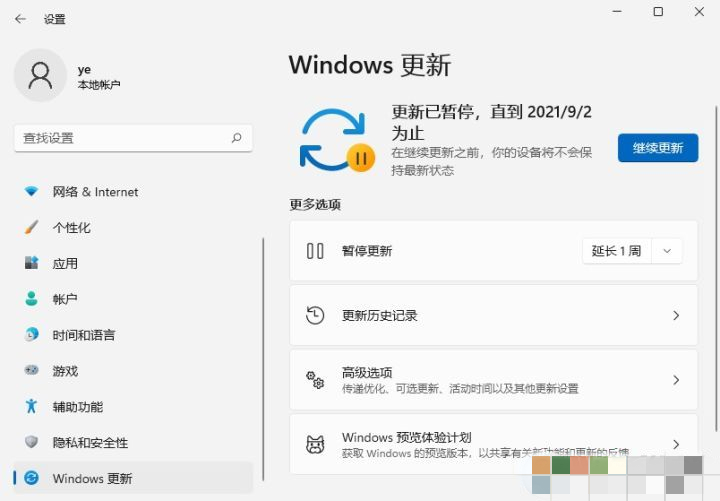Click the 更新已暂停 status heading
720x501 pixels.
pos(491,122)
